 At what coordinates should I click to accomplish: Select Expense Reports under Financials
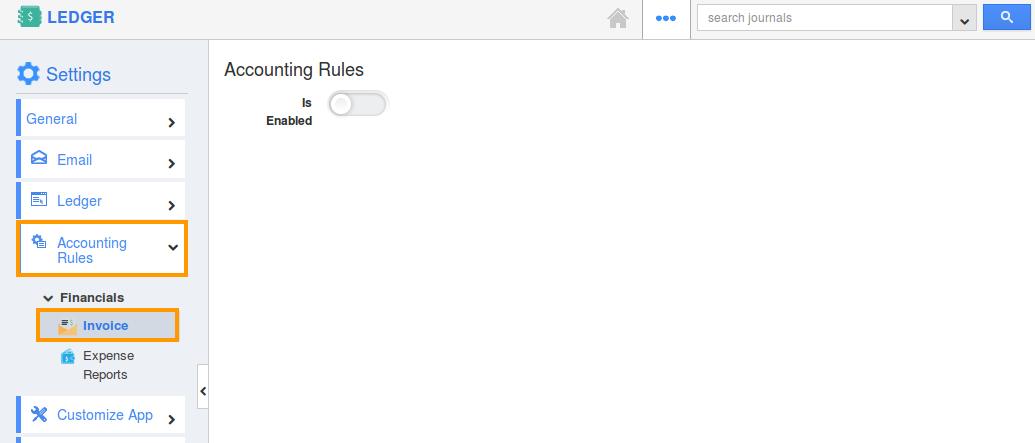click(x=108, y=365)
